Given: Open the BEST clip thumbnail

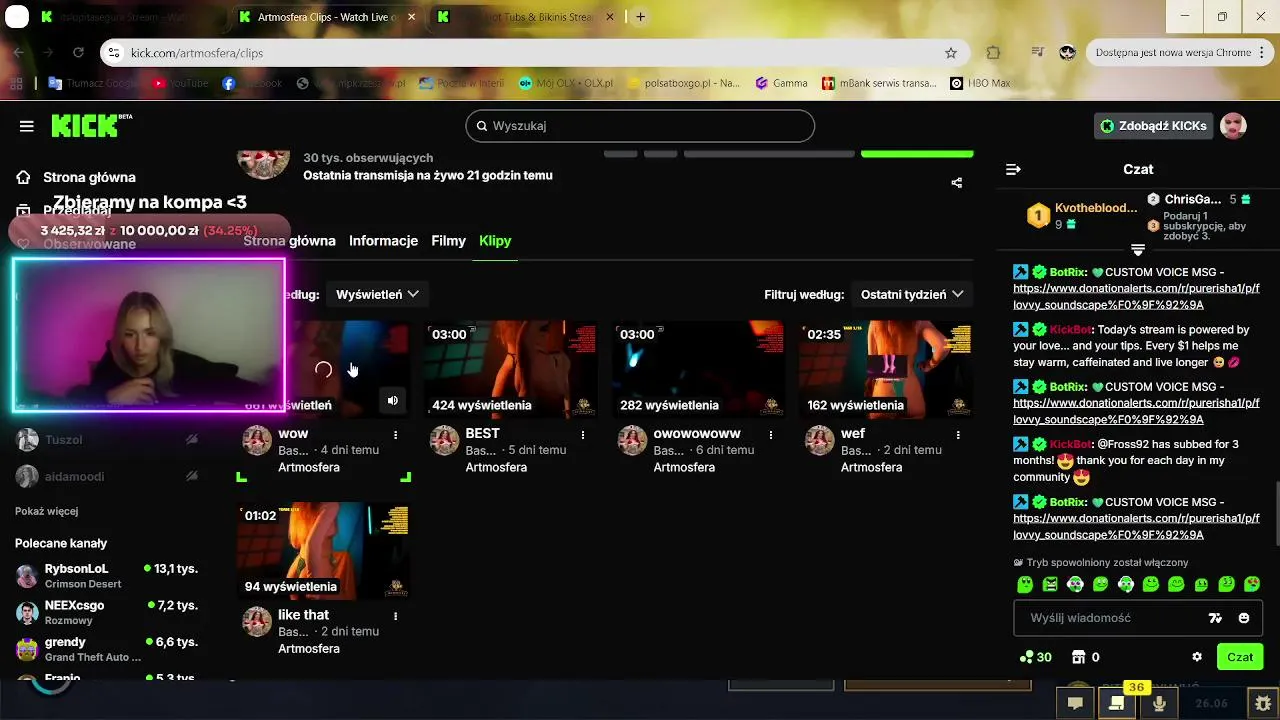Looking at the screenshot, I should point(511,369).
